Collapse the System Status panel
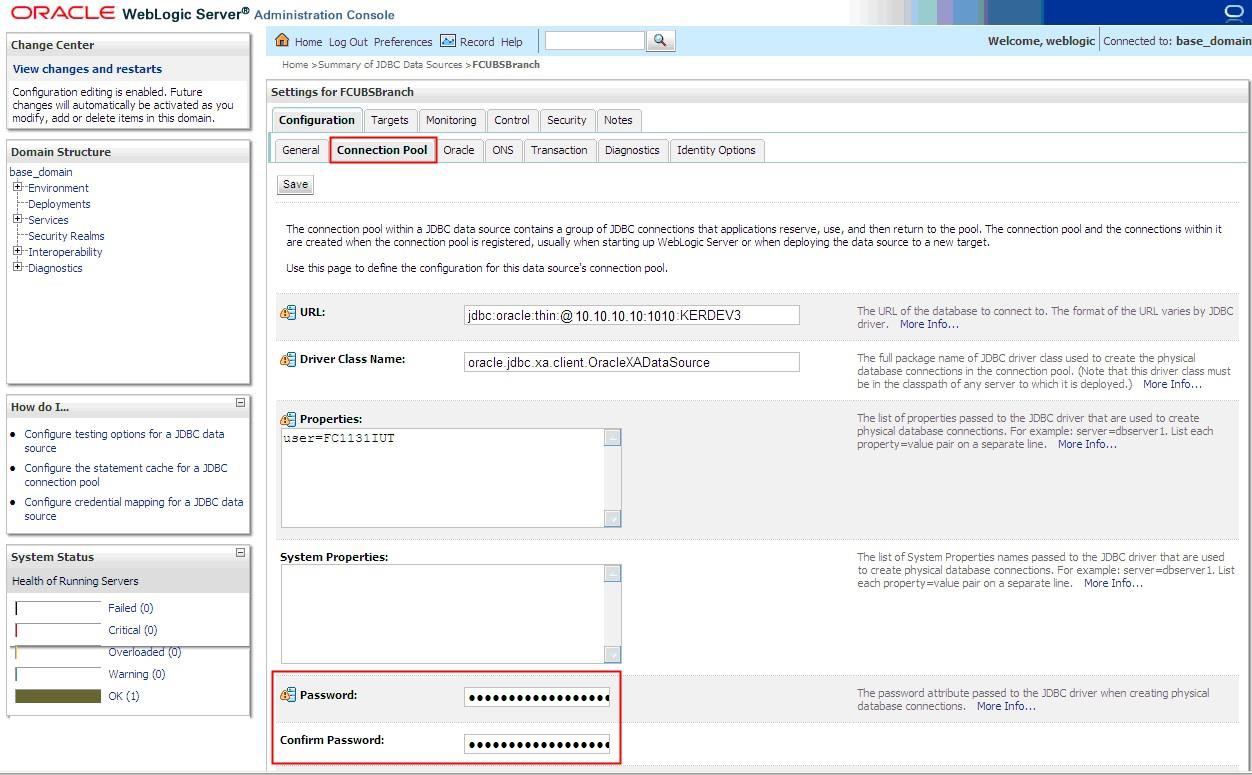Viewport: 1252px width, 775px height. coord(240,553)
